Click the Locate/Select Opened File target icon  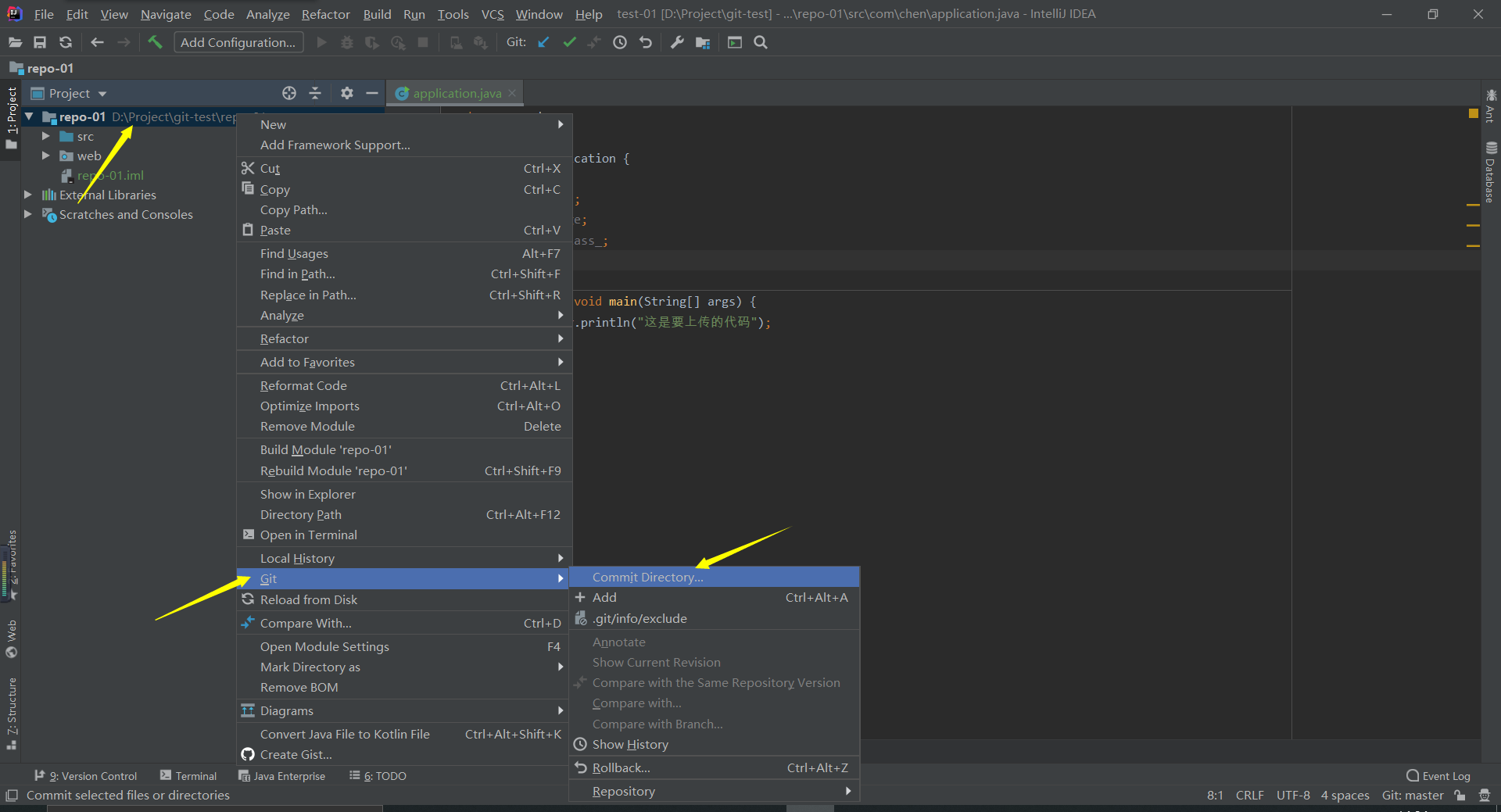click(289, 93)
